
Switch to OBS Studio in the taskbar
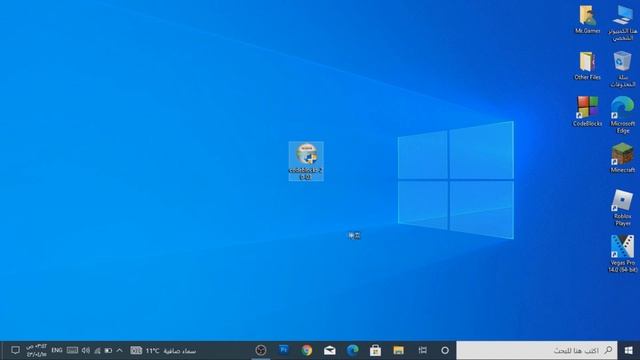[x=260, y=351]
